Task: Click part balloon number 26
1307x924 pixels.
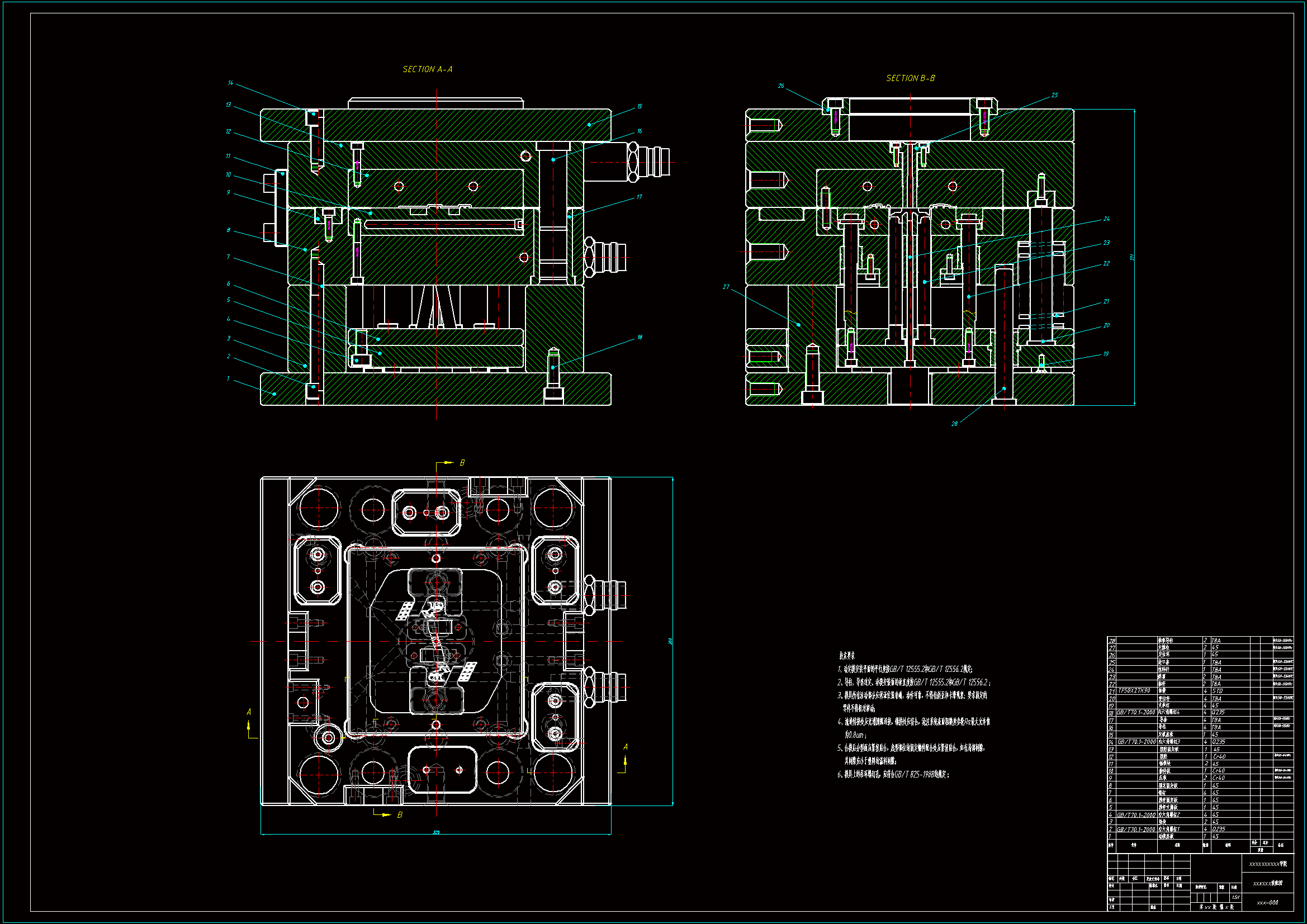Action: 781,86
